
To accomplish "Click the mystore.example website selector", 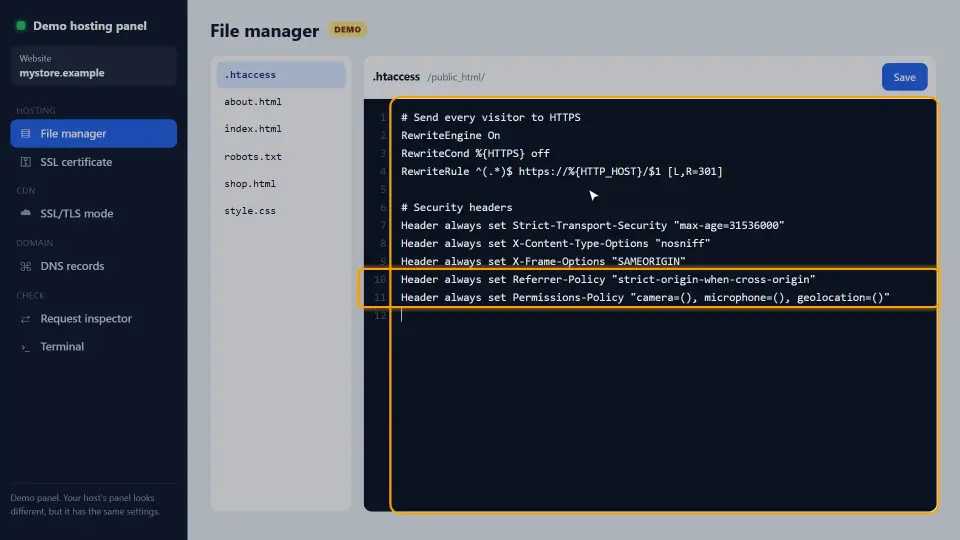I will point(94,66).
